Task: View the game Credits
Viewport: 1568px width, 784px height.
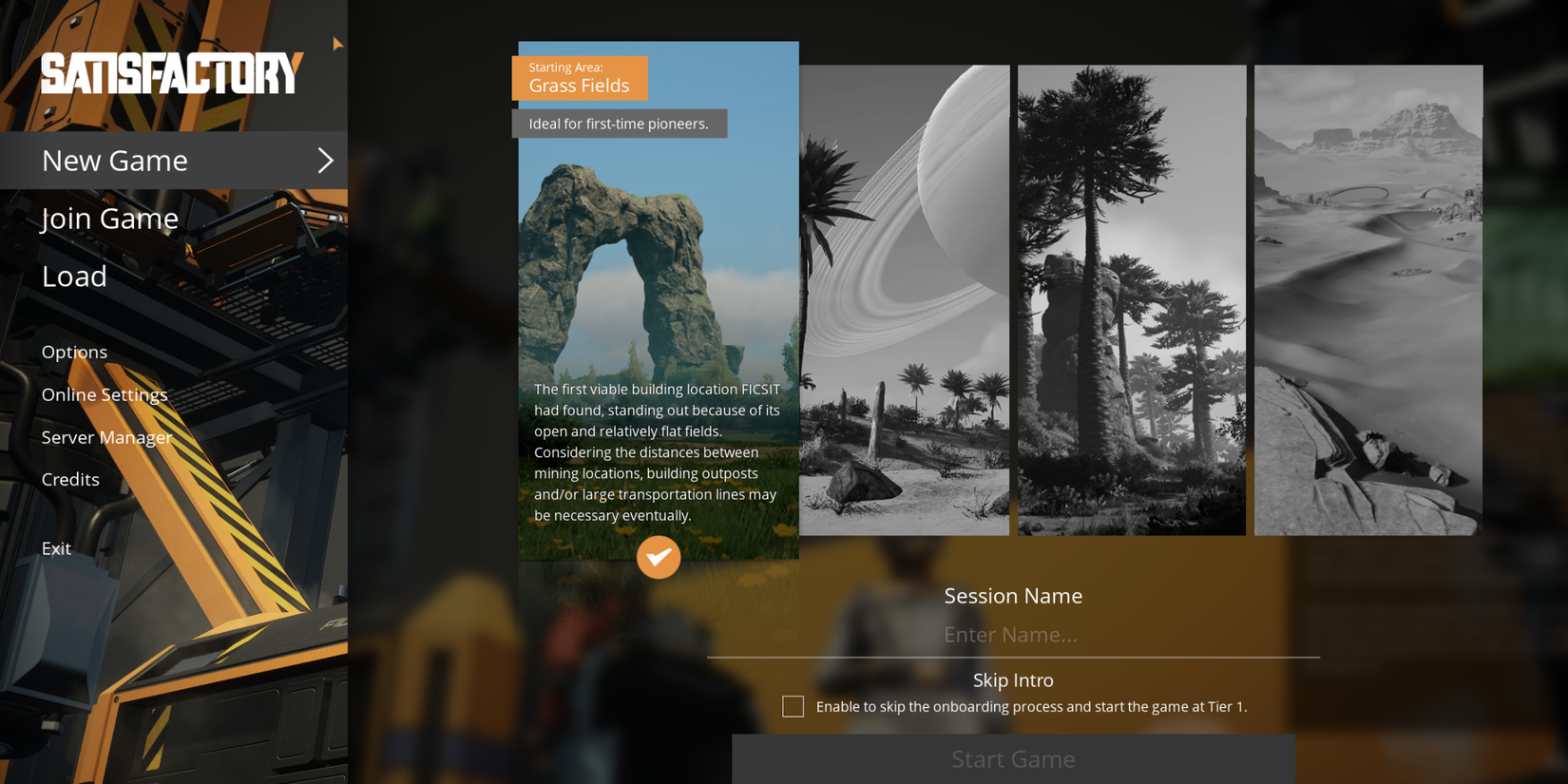Action: pyautogui.click(x=70, y=479)
